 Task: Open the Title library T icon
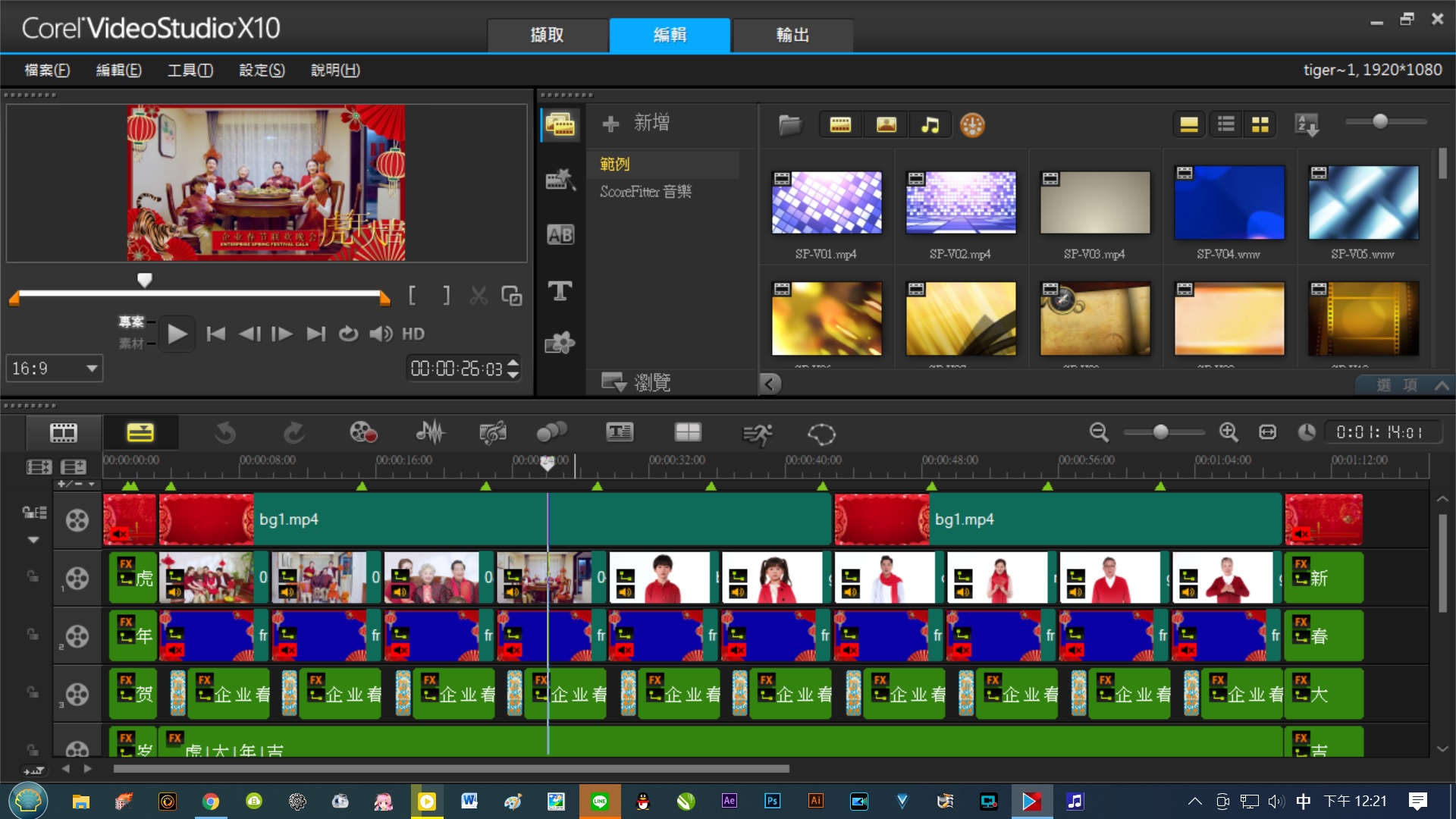point(560,290)
